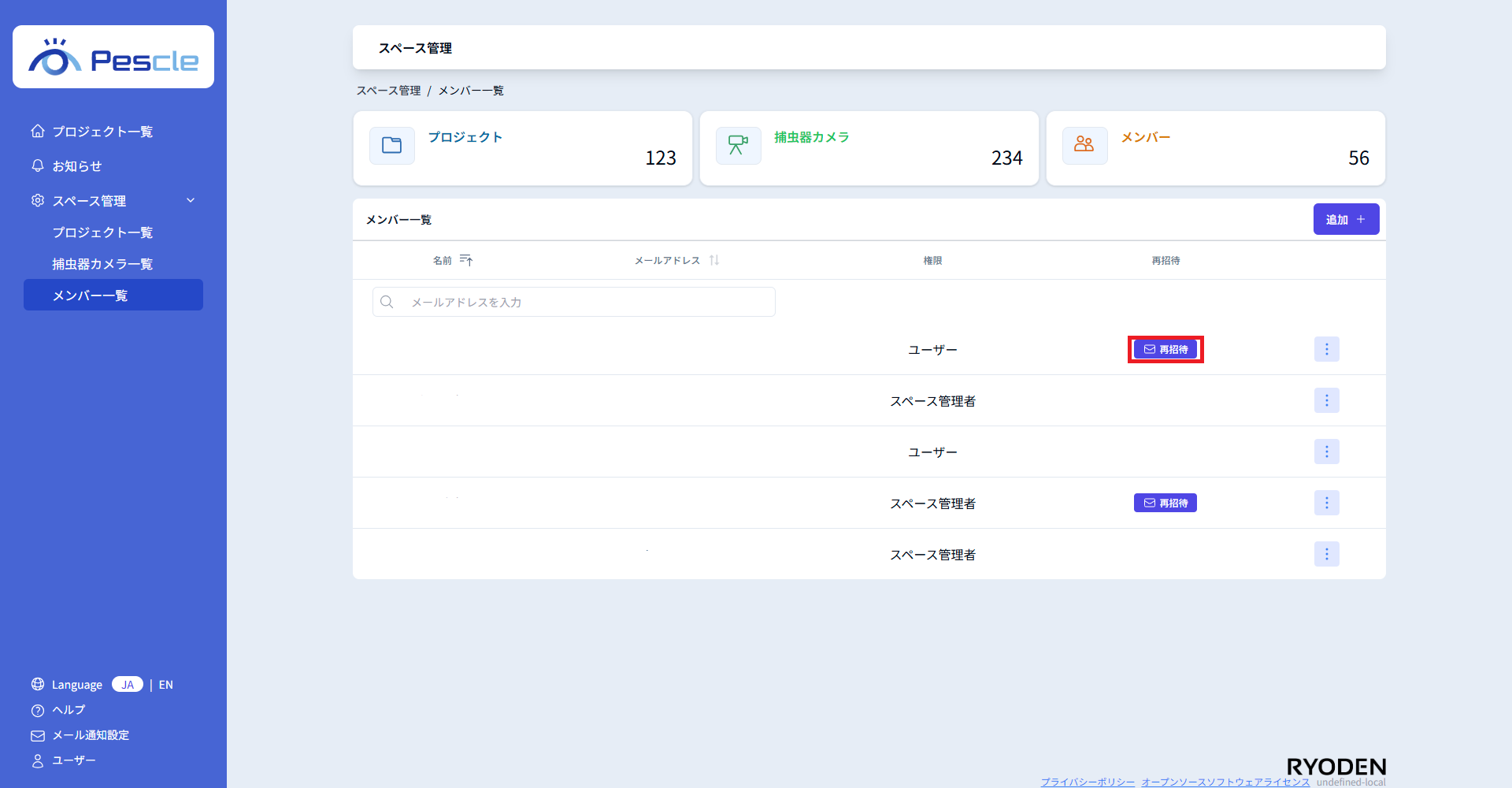Image resolution: width=1512 pixels, height=788 pixels.
Task: Click the プロジェクト folder icon card
Action: [x=392, y=146]
